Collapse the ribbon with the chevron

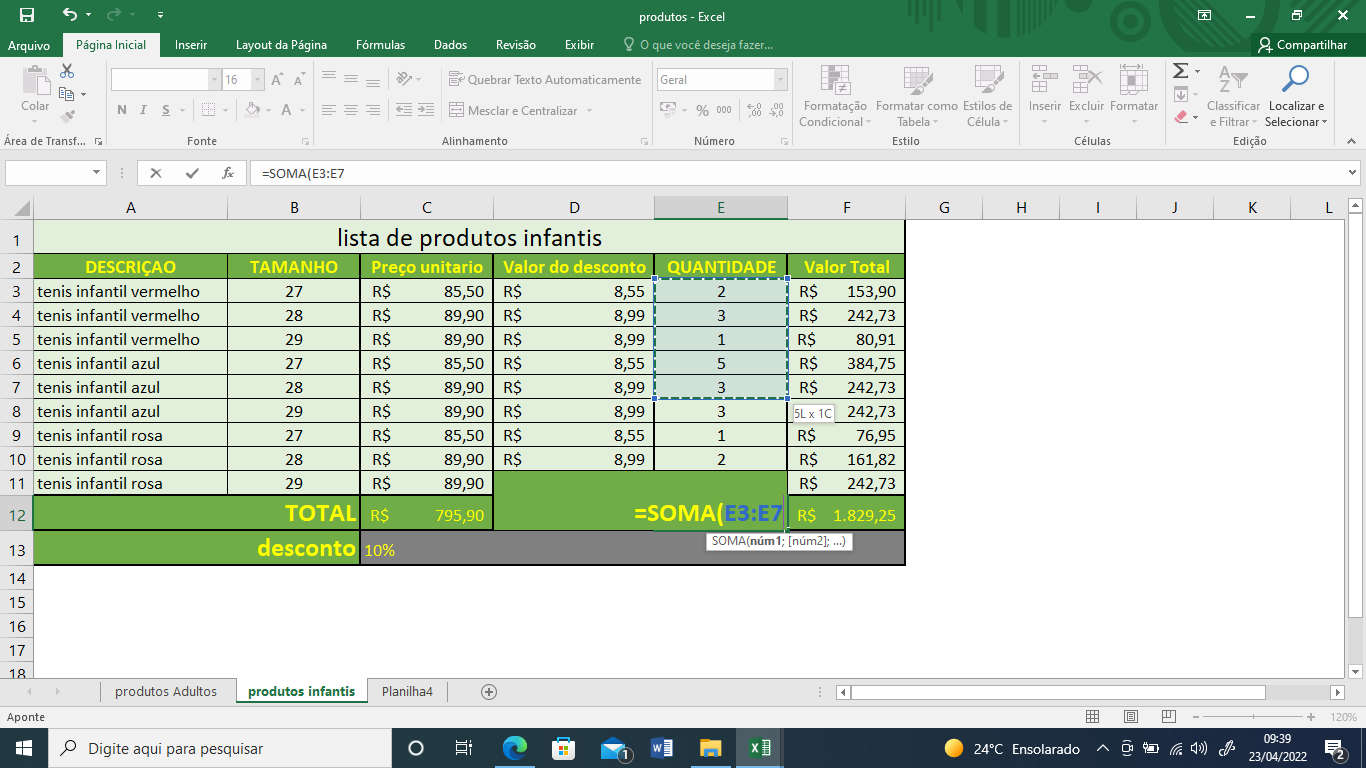[1352, 142]
